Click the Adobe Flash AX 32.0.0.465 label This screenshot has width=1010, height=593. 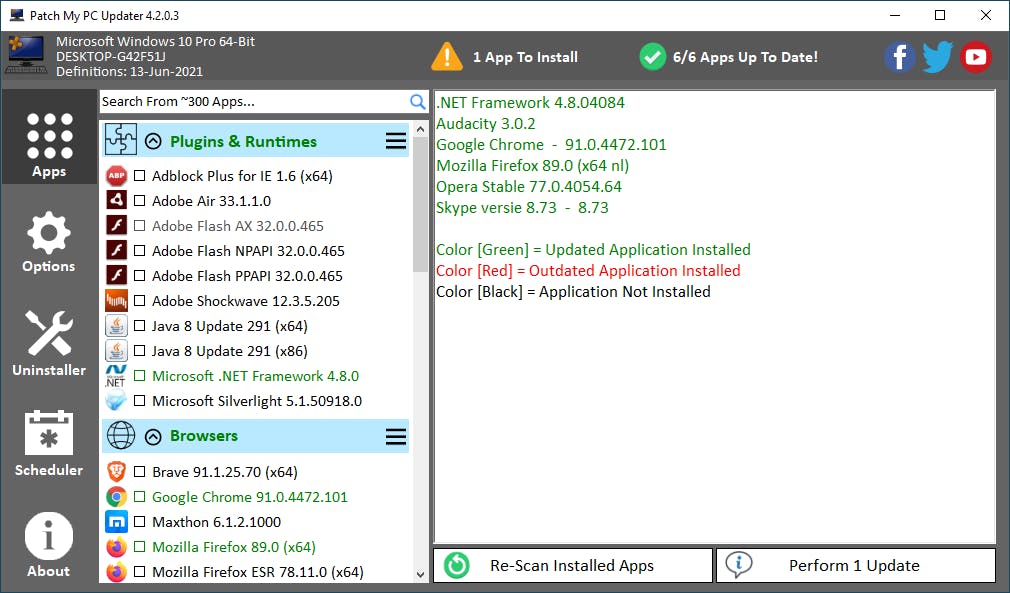click(x=238, y=226)
